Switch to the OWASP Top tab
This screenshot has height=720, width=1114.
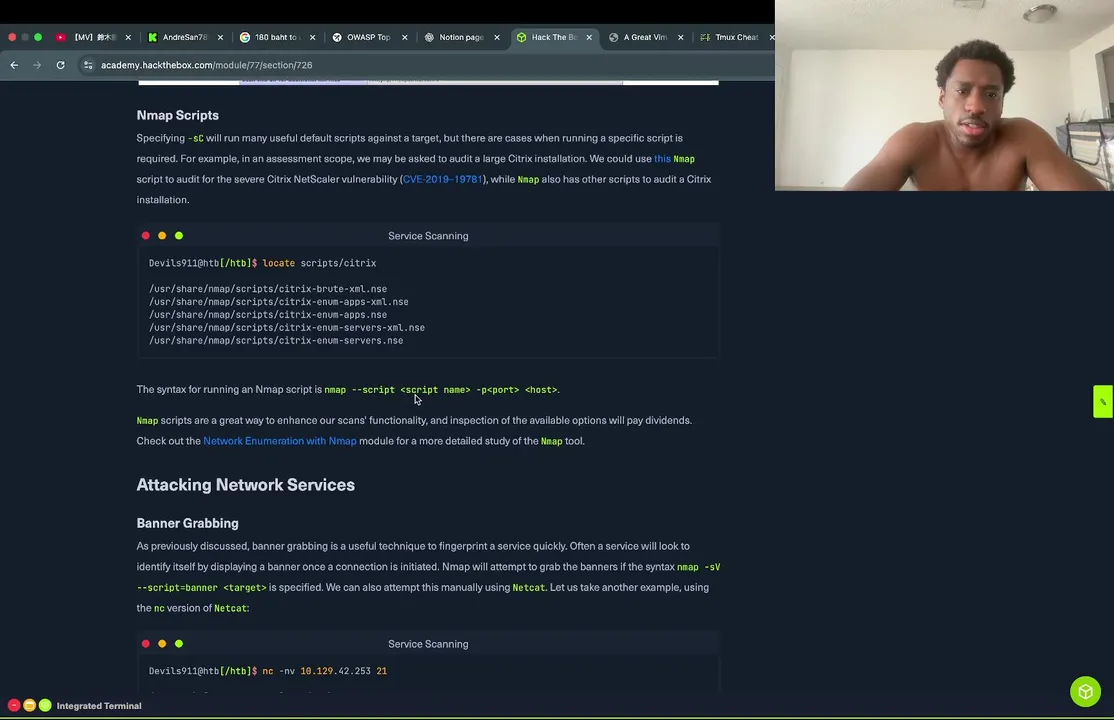(369, 37)
